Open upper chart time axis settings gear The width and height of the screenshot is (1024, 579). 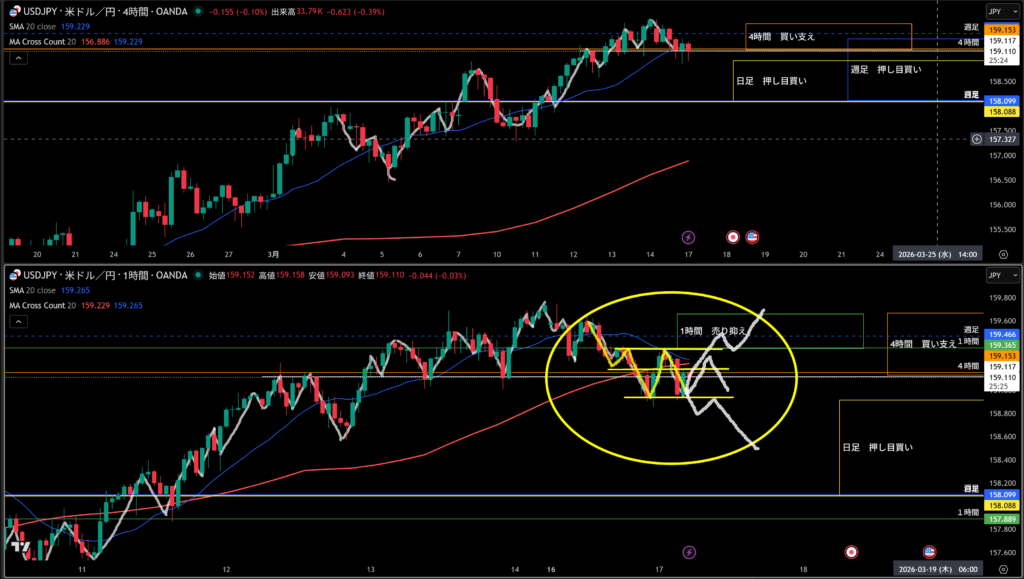(1003, 255)
